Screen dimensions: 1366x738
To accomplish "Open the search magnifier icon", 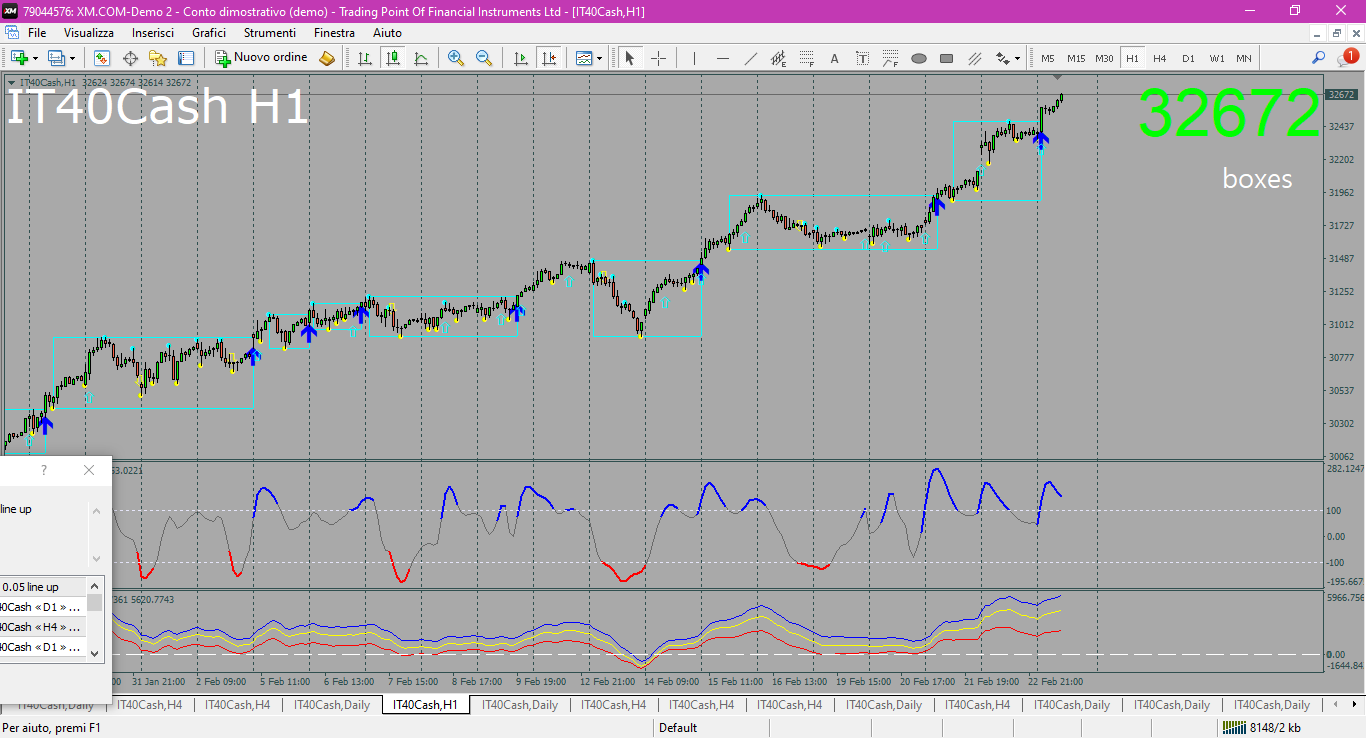I will point(1319,58).
